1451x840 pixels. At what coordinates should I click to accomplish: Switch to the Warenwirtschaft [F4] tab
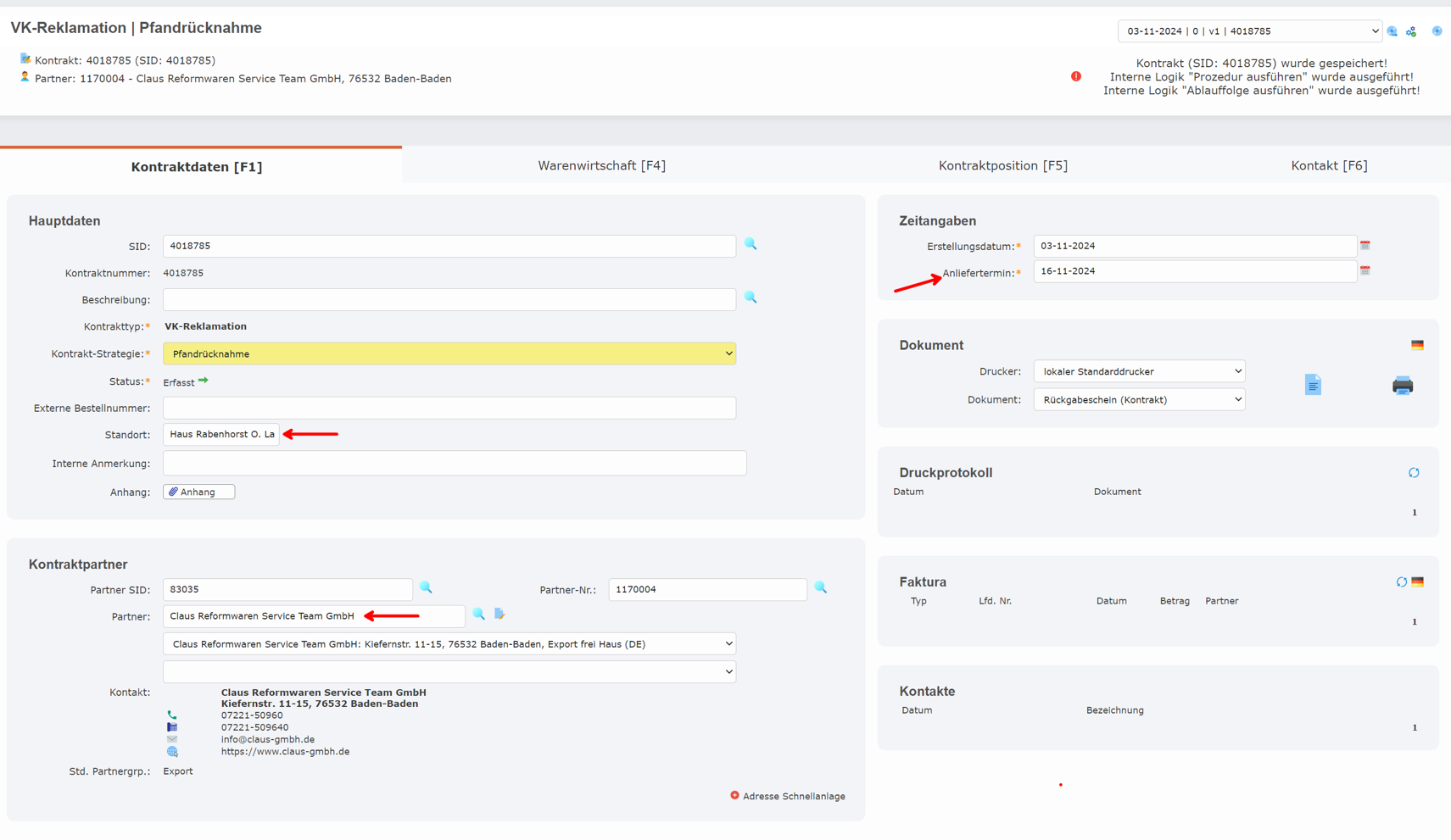601,165
